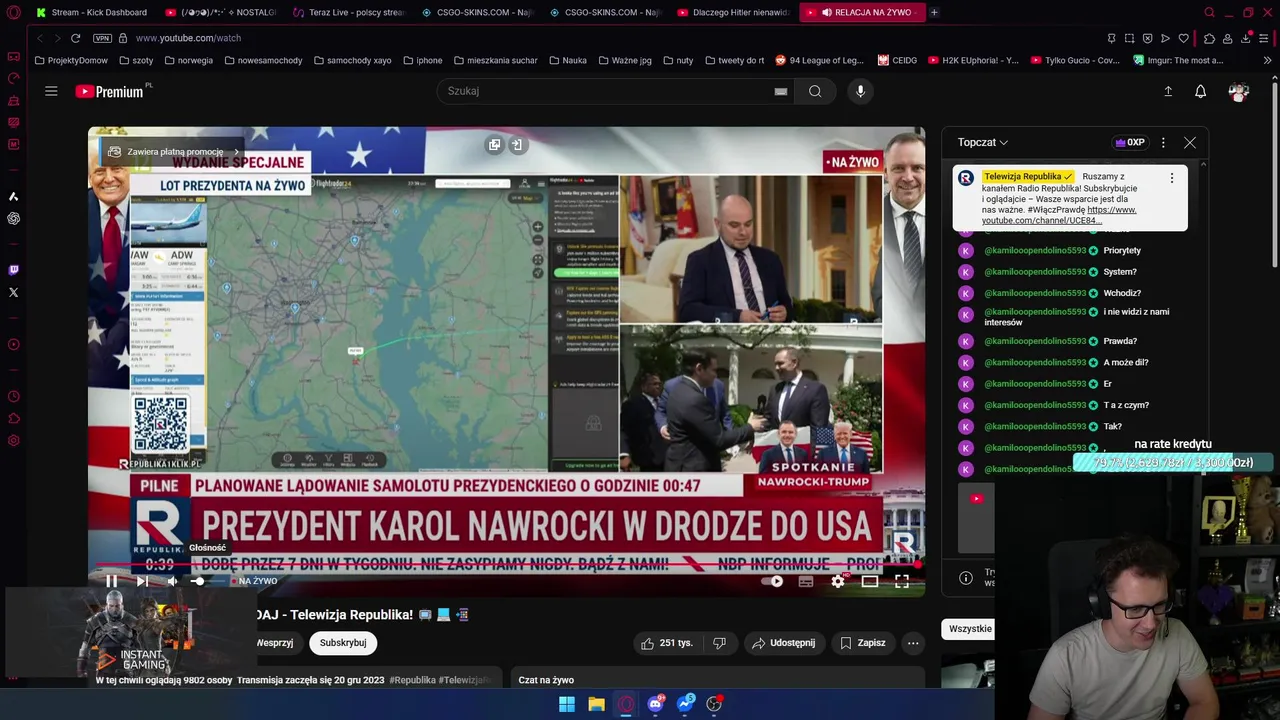The image size is (1280, 720).
Task: Open the nowesamochody bookmark folder
Action: (x=263, y=60)
